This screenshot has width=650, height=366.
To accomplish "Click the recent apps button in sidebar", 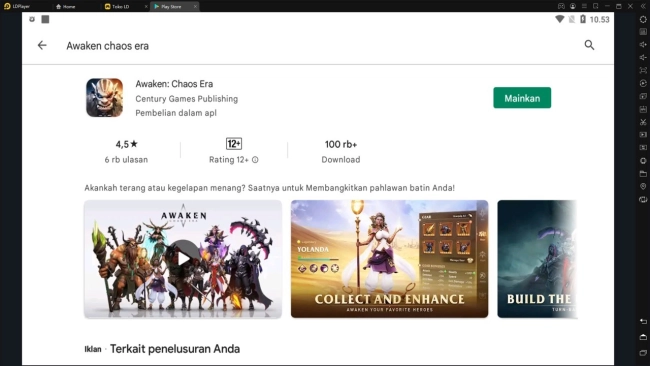I will coord(643,352).
